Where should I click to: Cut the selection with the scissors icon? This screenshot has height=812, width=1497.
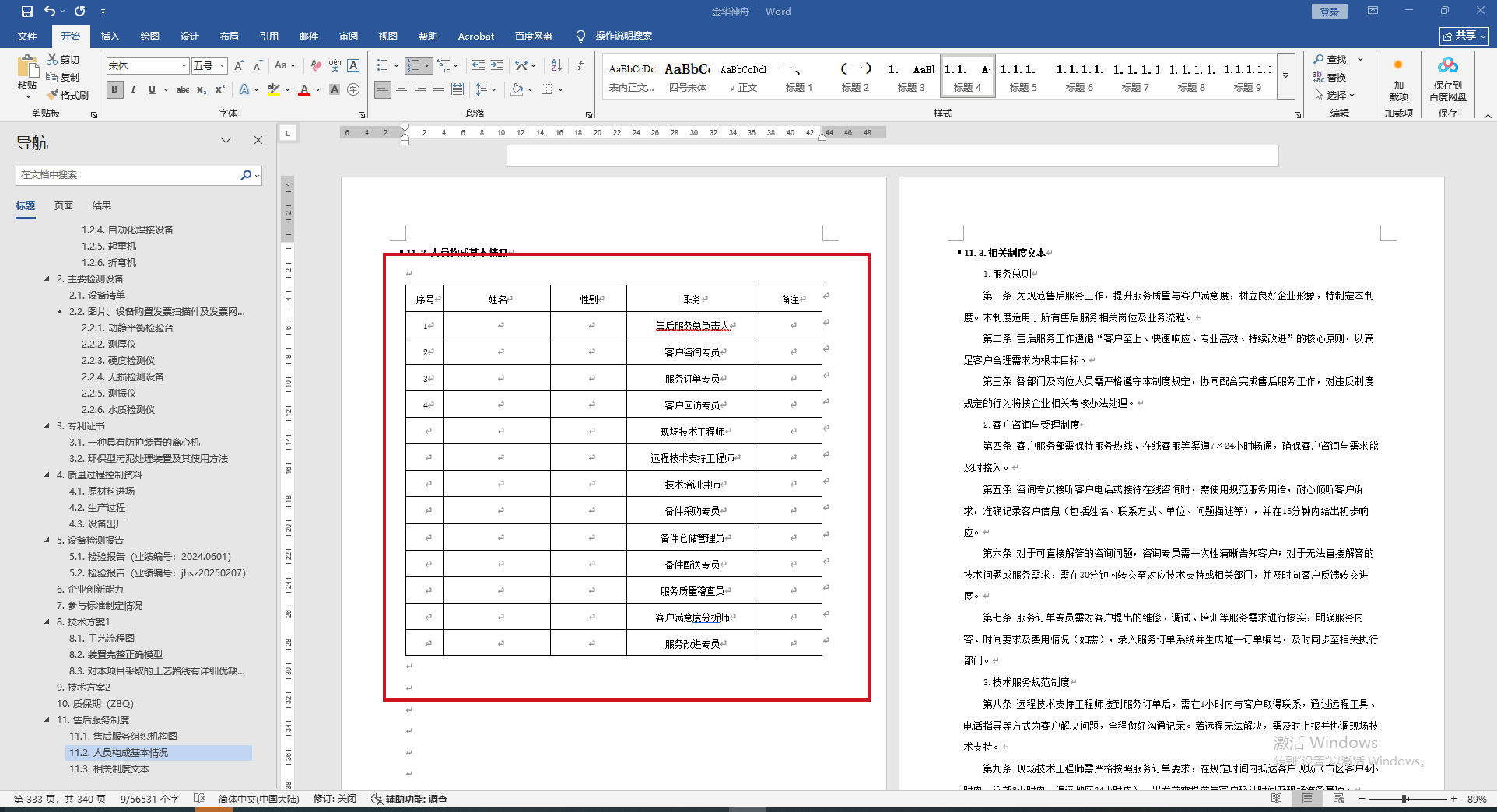tap(63, 59)
